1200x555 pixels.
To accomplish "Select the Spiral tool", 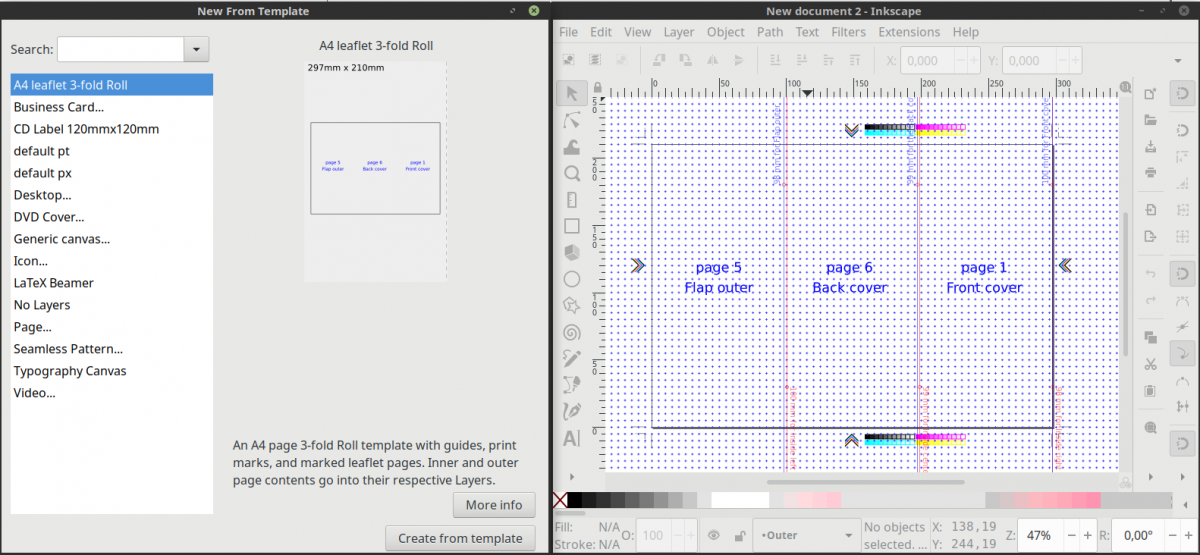I will (572, 332).
